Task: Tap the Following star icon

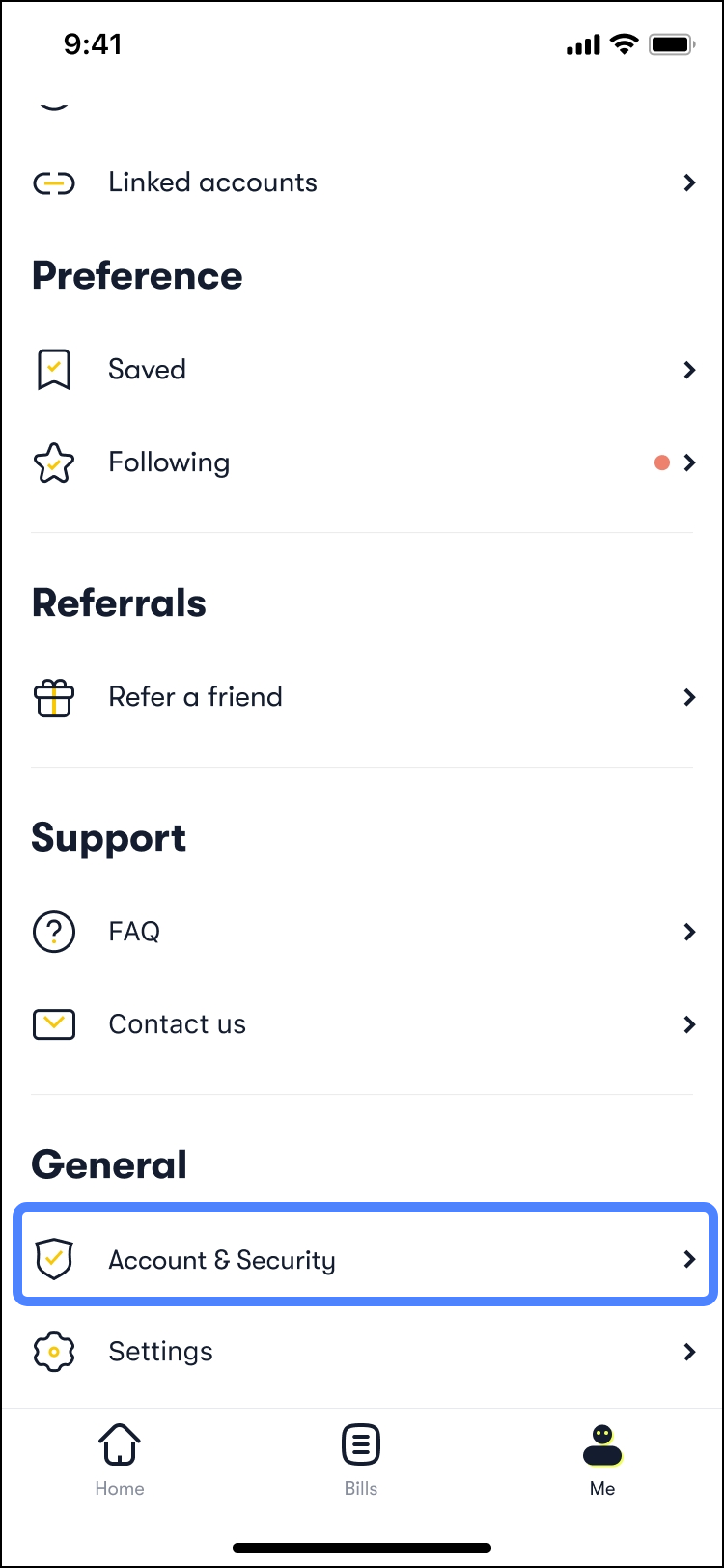Action: pyautogui.click(x=54, y=463)
